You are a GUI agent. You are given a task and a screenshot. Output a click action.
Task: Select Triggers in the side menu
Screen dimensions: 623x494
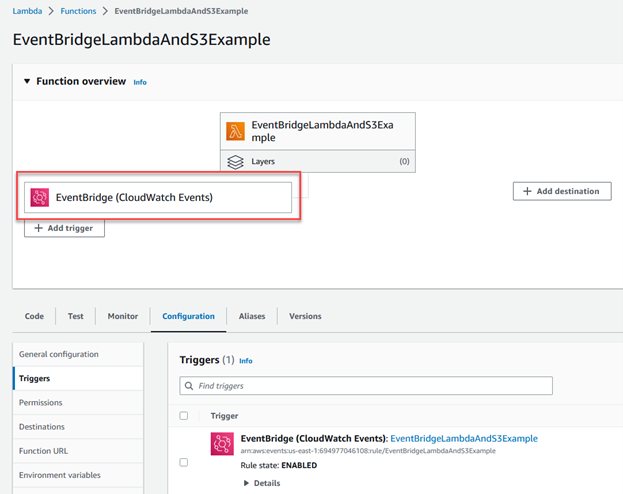point(78,378)
